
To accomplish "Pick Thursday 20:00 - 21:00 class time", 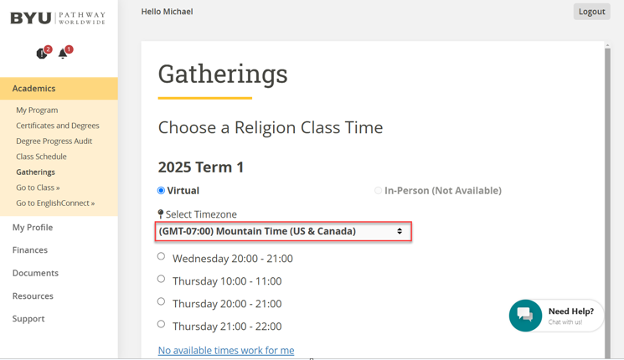I will pos(161,302).
